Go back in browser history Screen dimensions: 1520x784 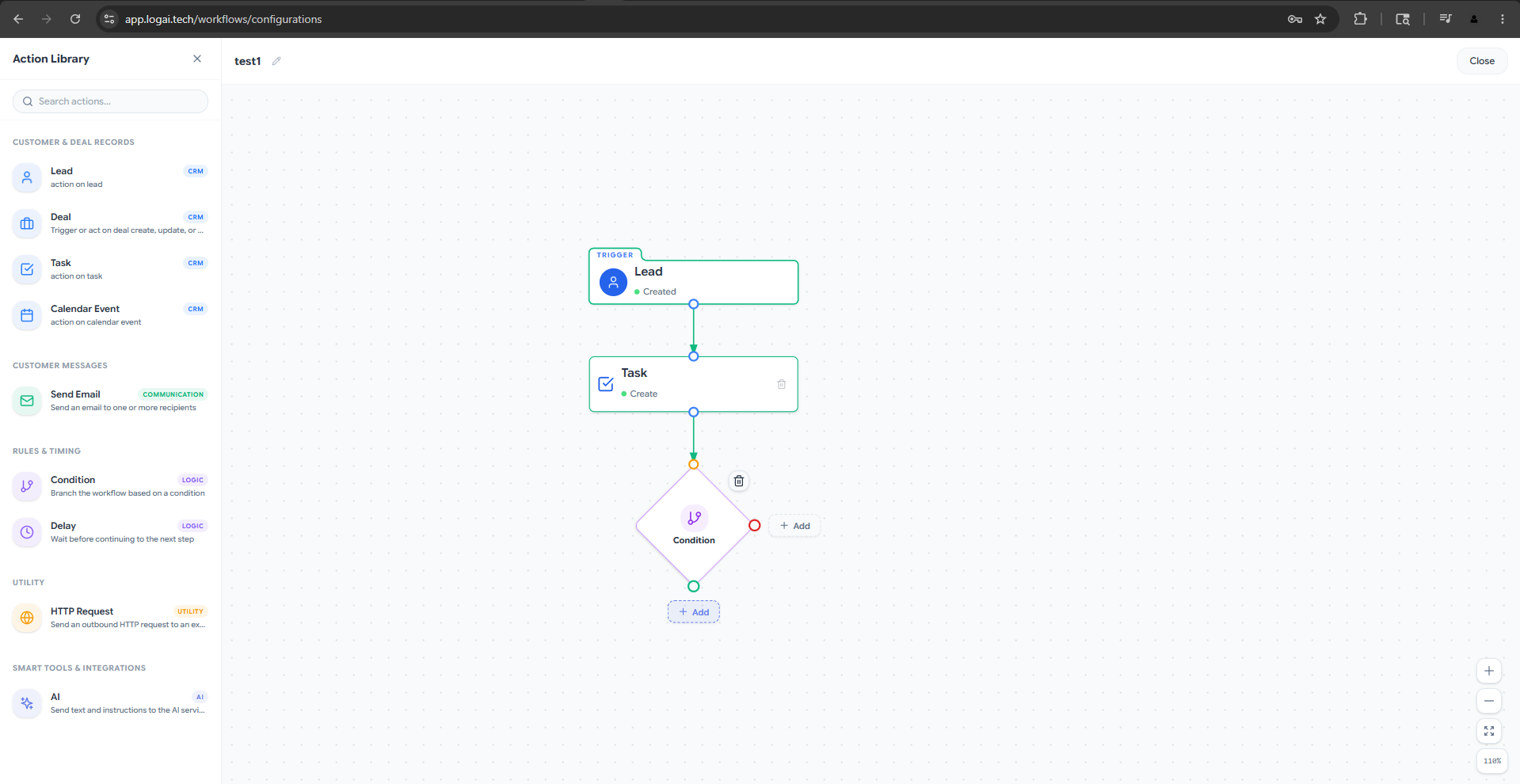click(x=18, y=19)
